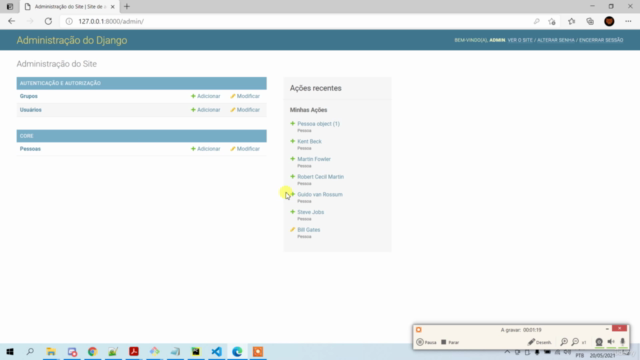Go back with the browser back arrow
The image size is (640, 360).
tap(11, 21)
